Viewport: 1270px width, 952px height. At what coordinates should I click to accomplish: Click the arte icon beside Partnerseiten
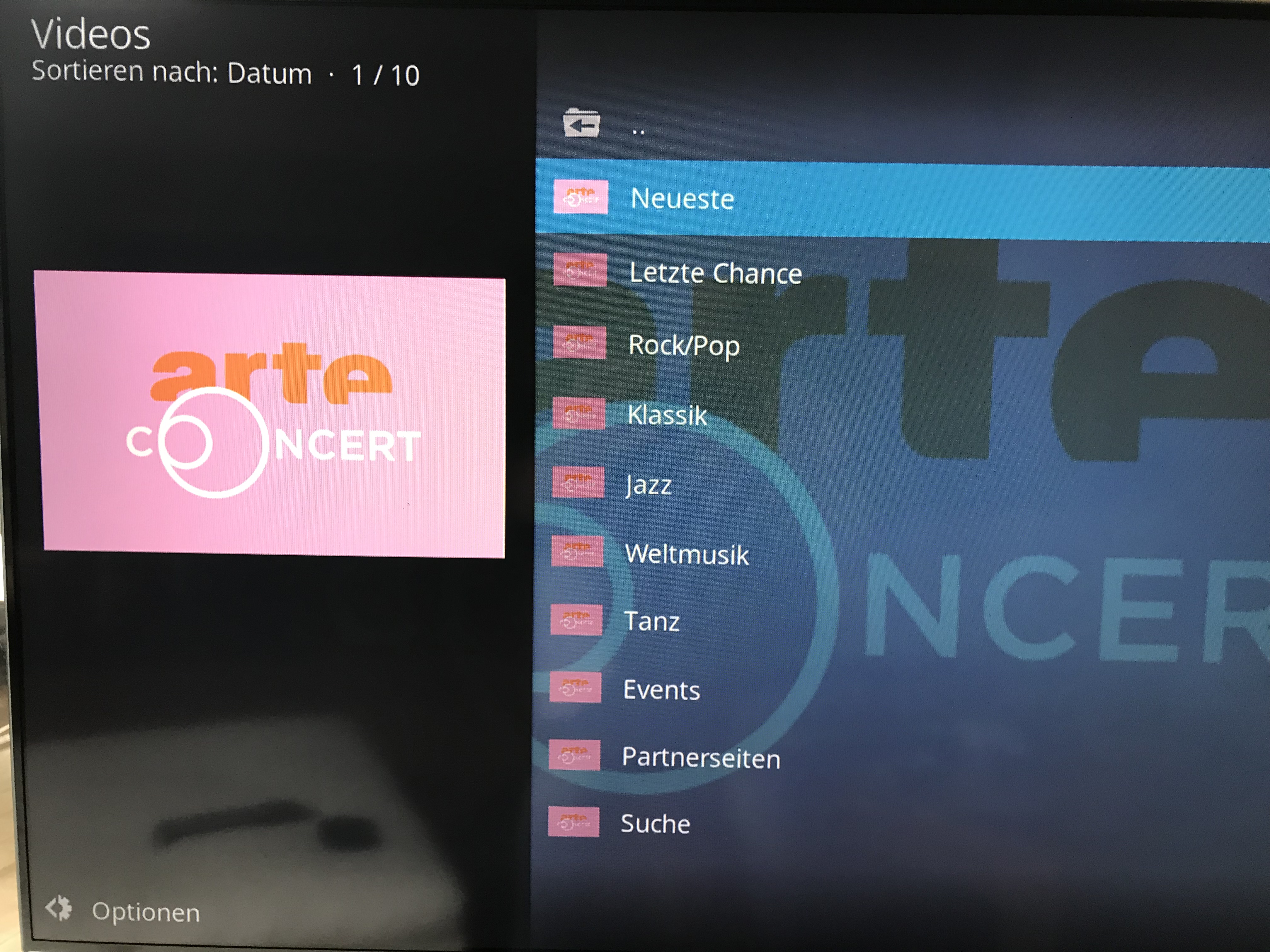click(574, 755)
